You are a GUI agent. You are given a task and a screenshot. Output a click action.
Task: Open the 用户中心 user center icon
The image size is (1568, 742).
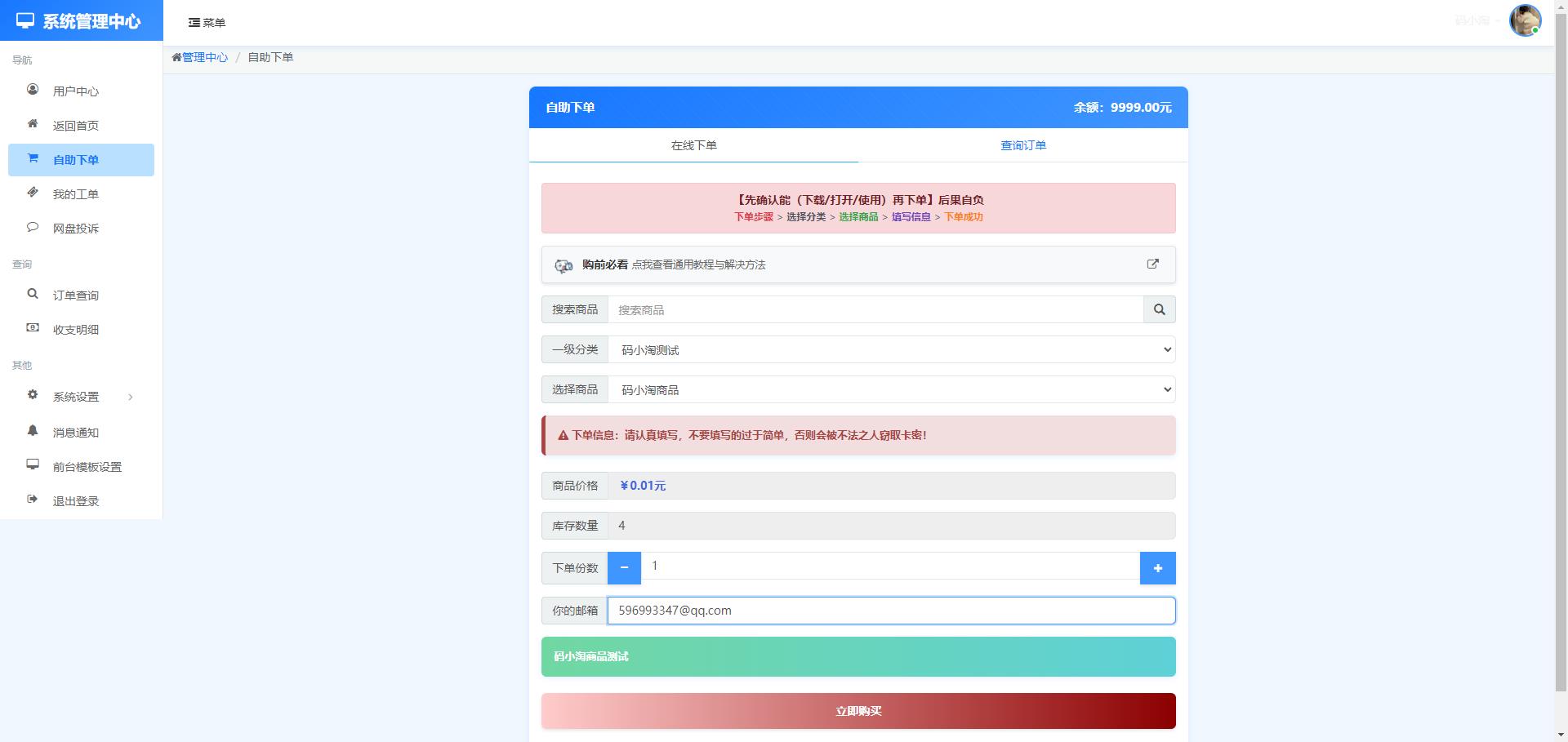tap(33, 91)
